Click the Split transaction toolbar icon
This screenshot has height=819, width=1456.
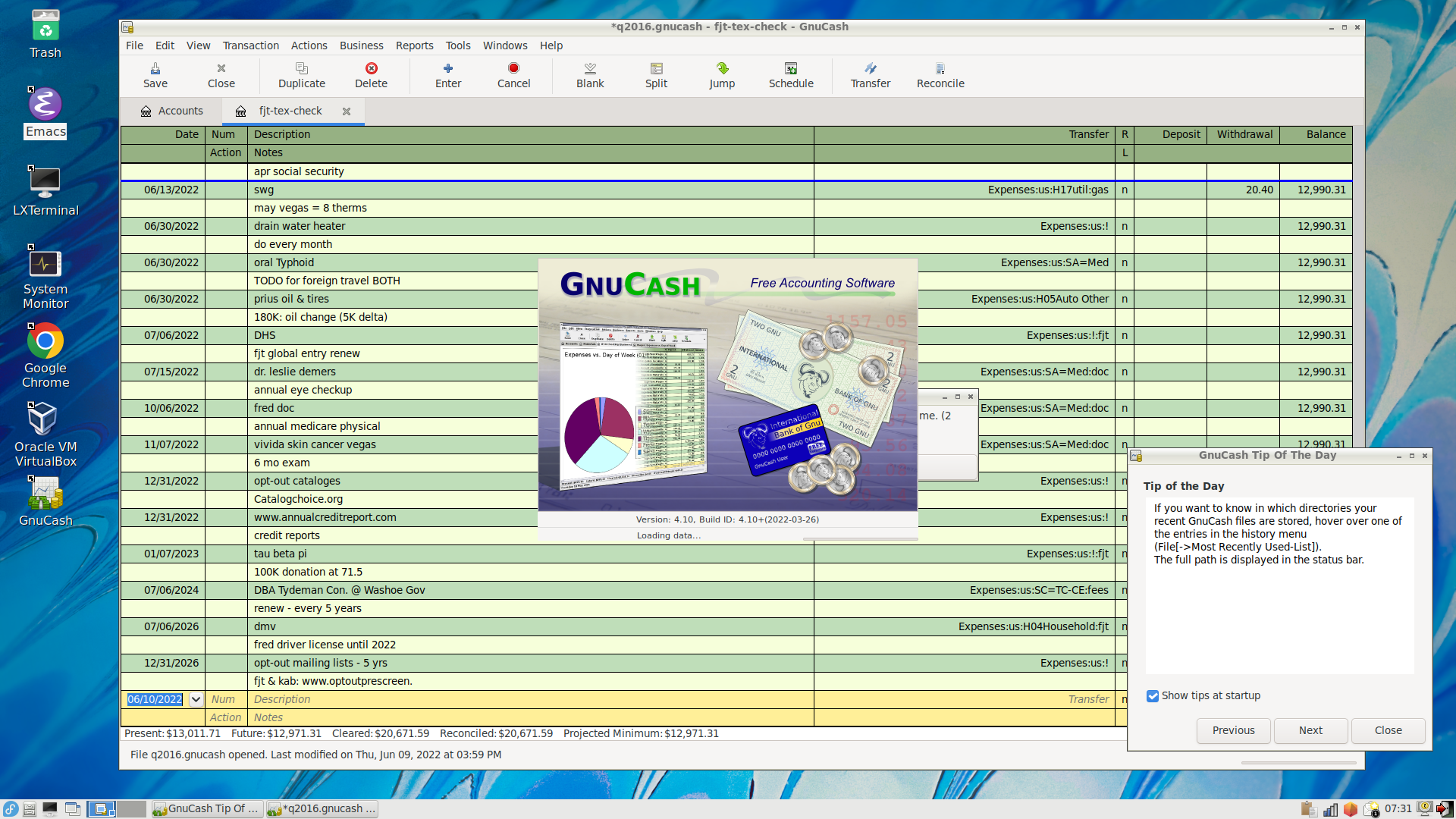(656, 75)
